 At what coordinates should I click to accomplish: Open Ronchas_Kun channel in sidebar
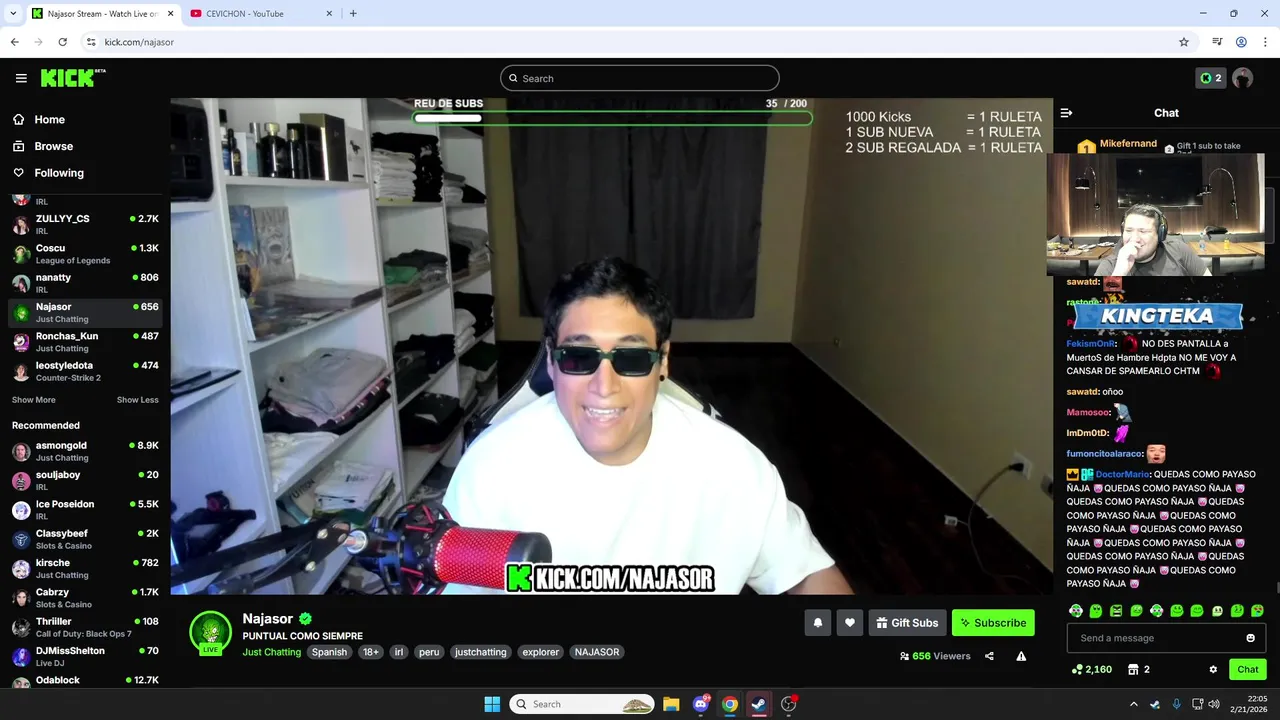coord(85,342)
